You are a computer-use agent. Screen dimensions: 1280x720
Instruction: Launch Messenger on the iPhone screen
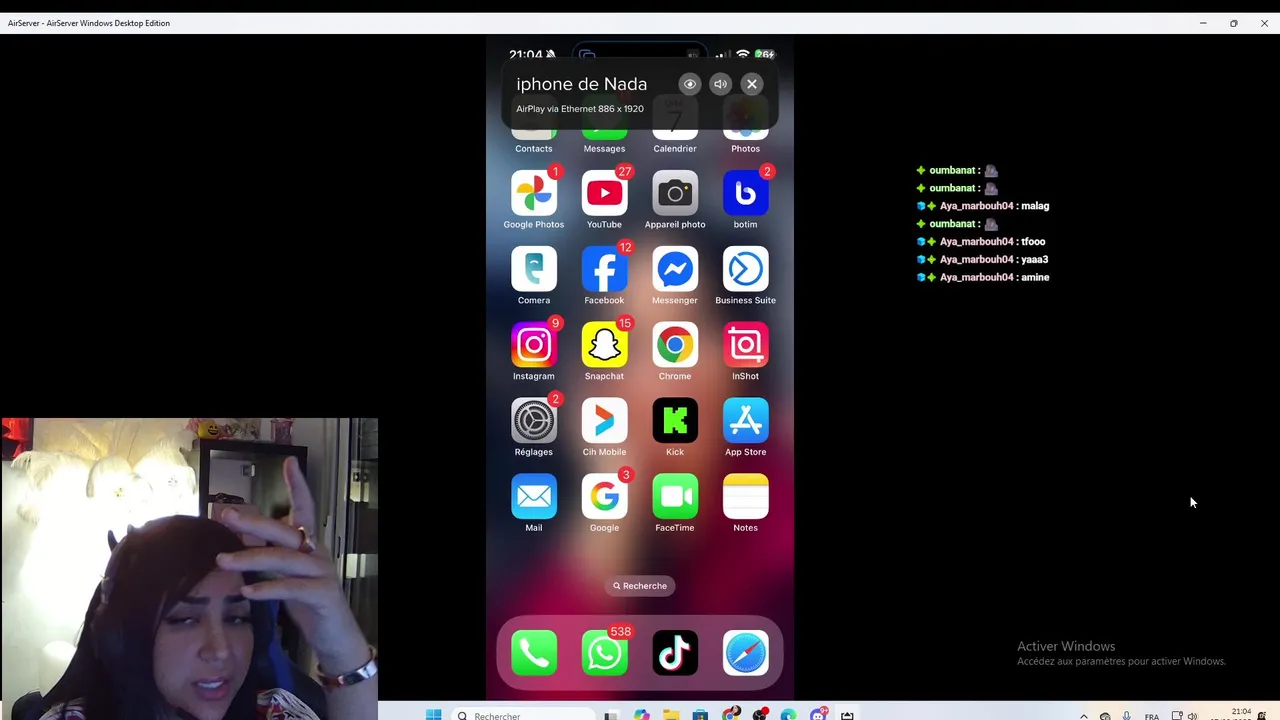(675, 269)
